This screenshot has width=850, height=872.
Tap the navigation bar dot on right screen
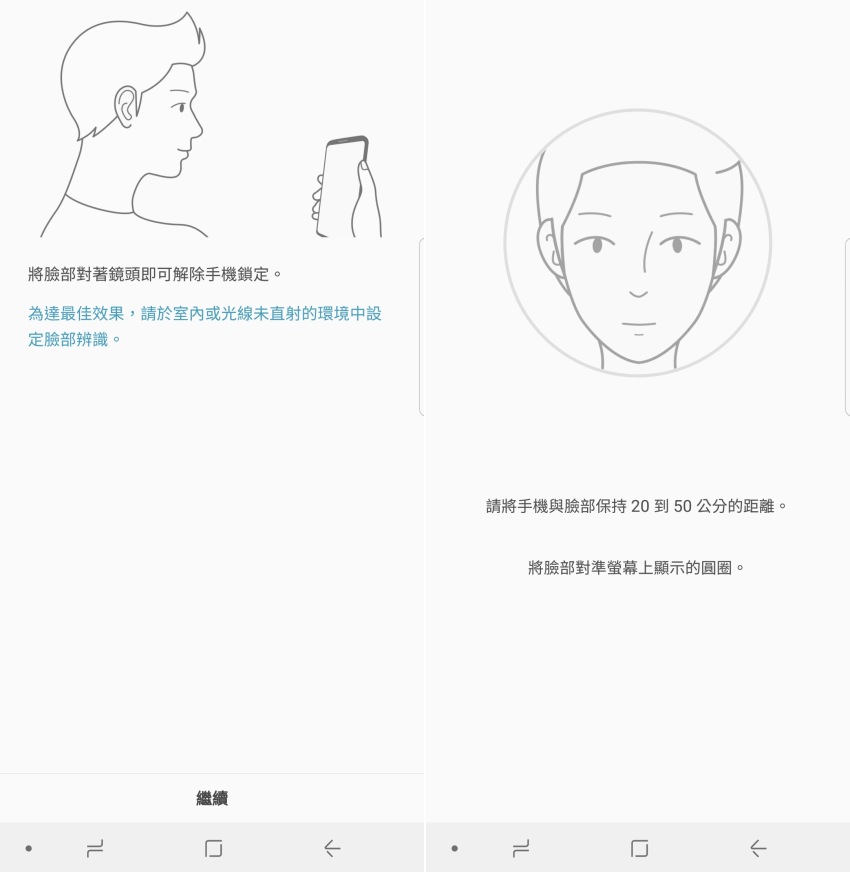[x=454, y=849]
